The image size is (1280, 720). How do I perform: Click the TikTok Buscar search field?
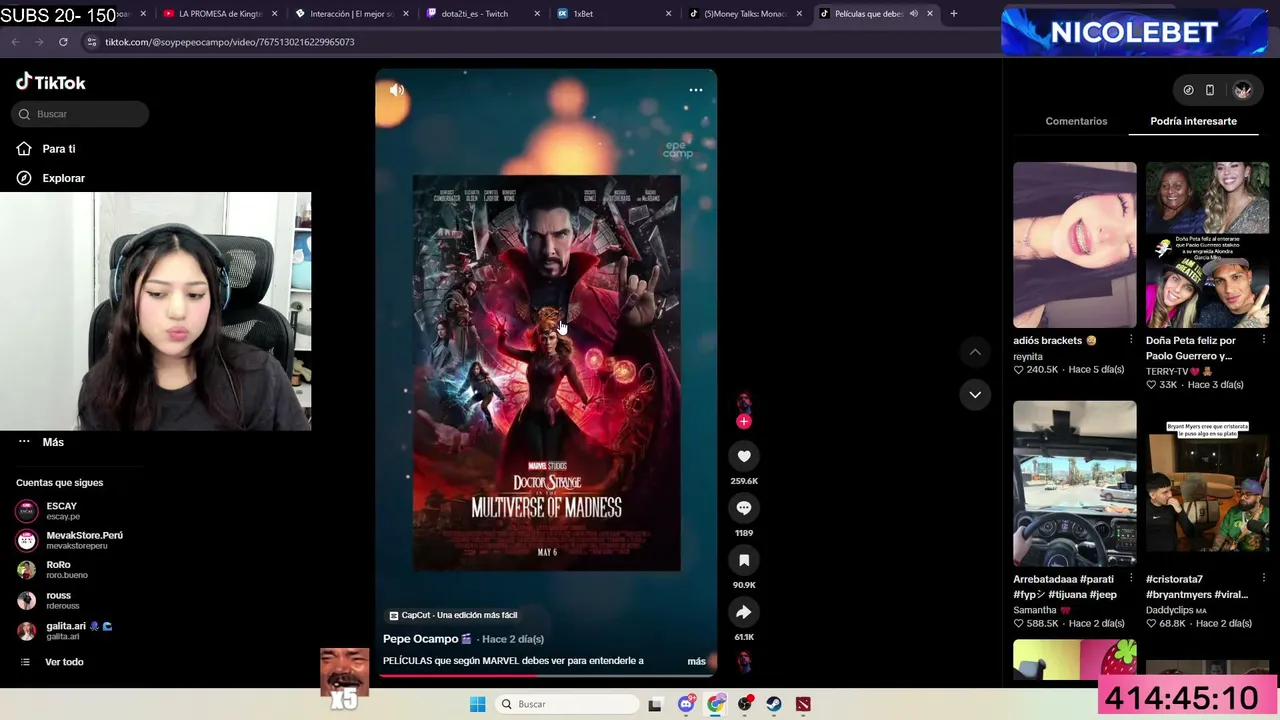coord(80,114)
